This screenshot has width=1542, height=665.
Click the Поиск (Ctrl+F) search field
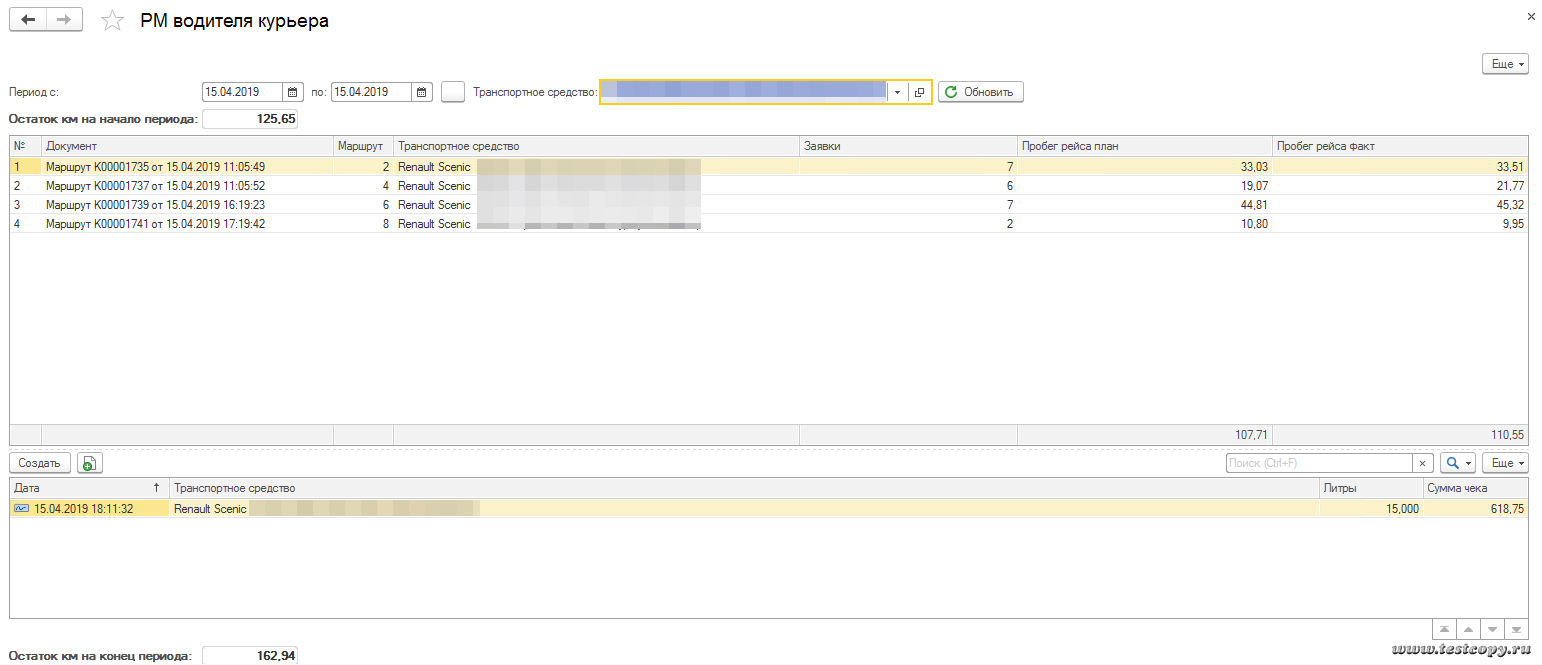tap(1319, 463)
